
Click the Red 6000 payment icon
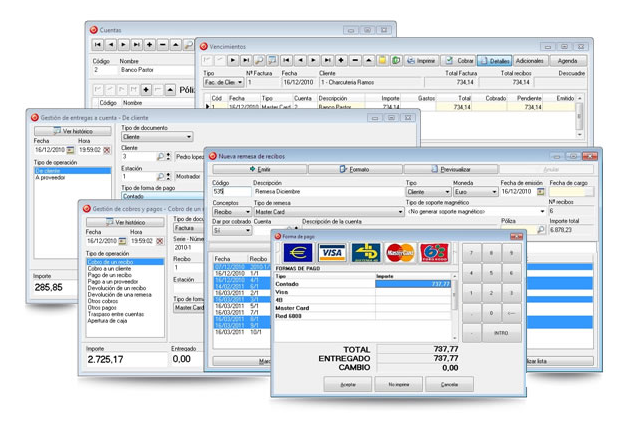[x=434, y=253]
